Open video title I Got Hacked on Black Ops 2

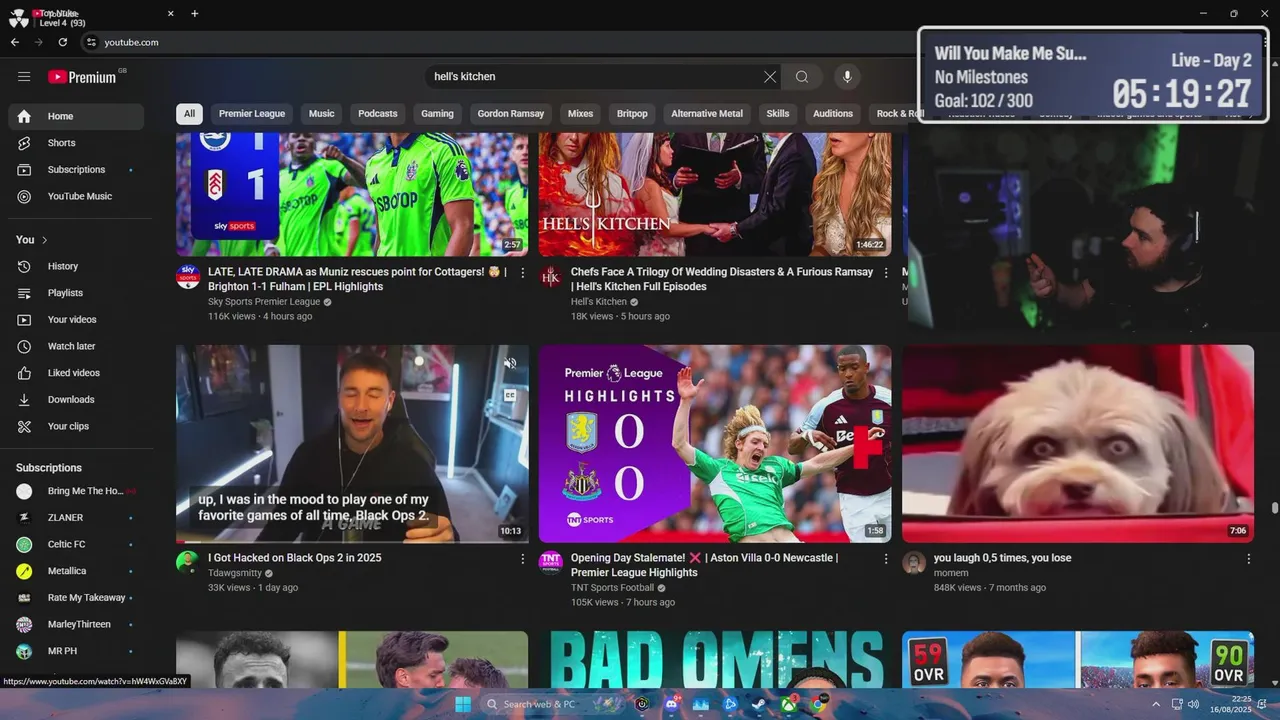295,558
